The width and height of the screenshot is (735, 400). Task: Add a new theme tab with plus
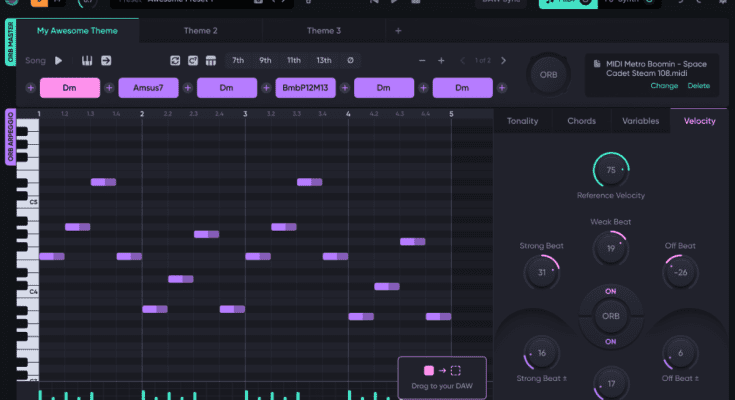[x=398, y=31]
